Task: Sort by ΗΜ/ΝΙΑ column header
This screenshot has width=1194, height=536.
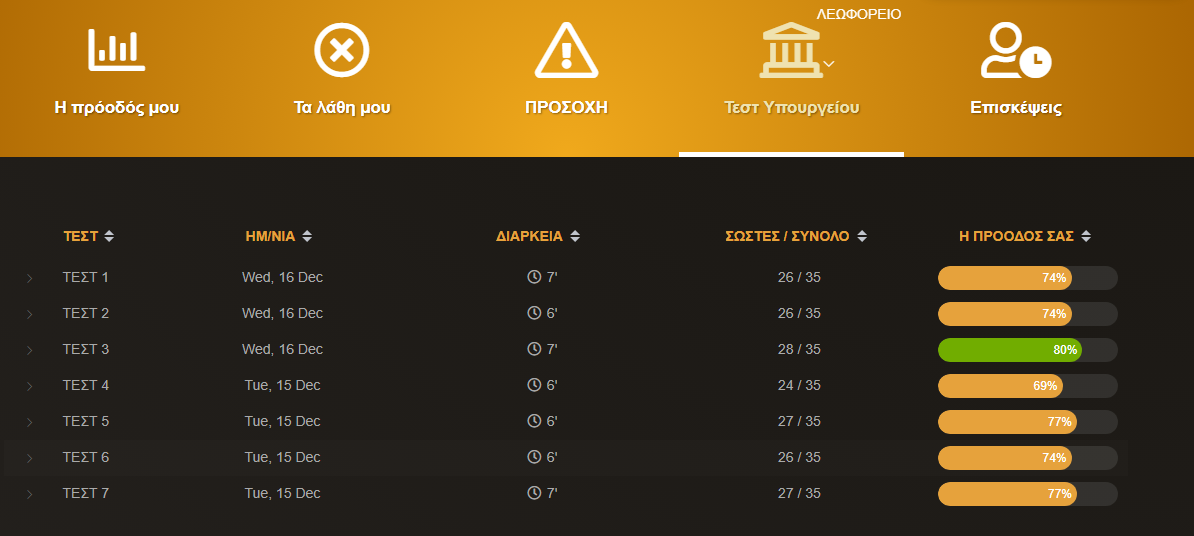Action: 272,237
